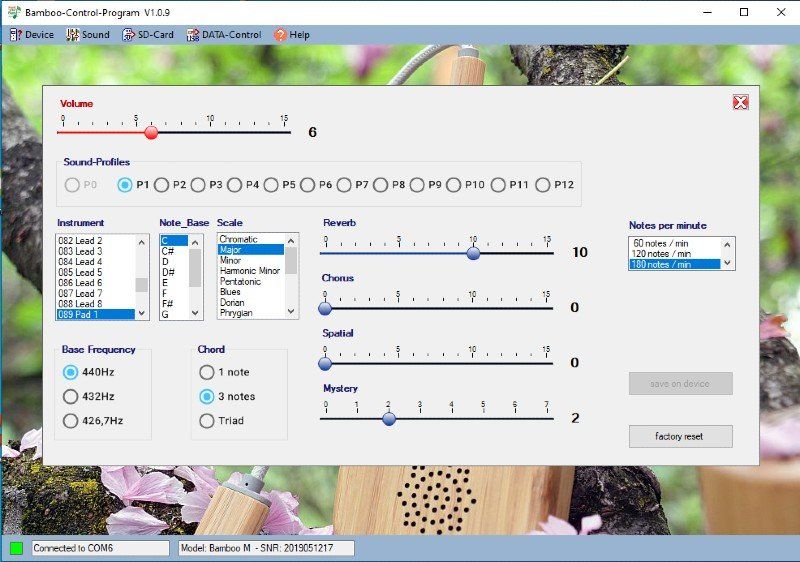The width and height of the screenshot is (800, 562).
Task: Click the green connection status indicator
Action: tap(16, 548)
